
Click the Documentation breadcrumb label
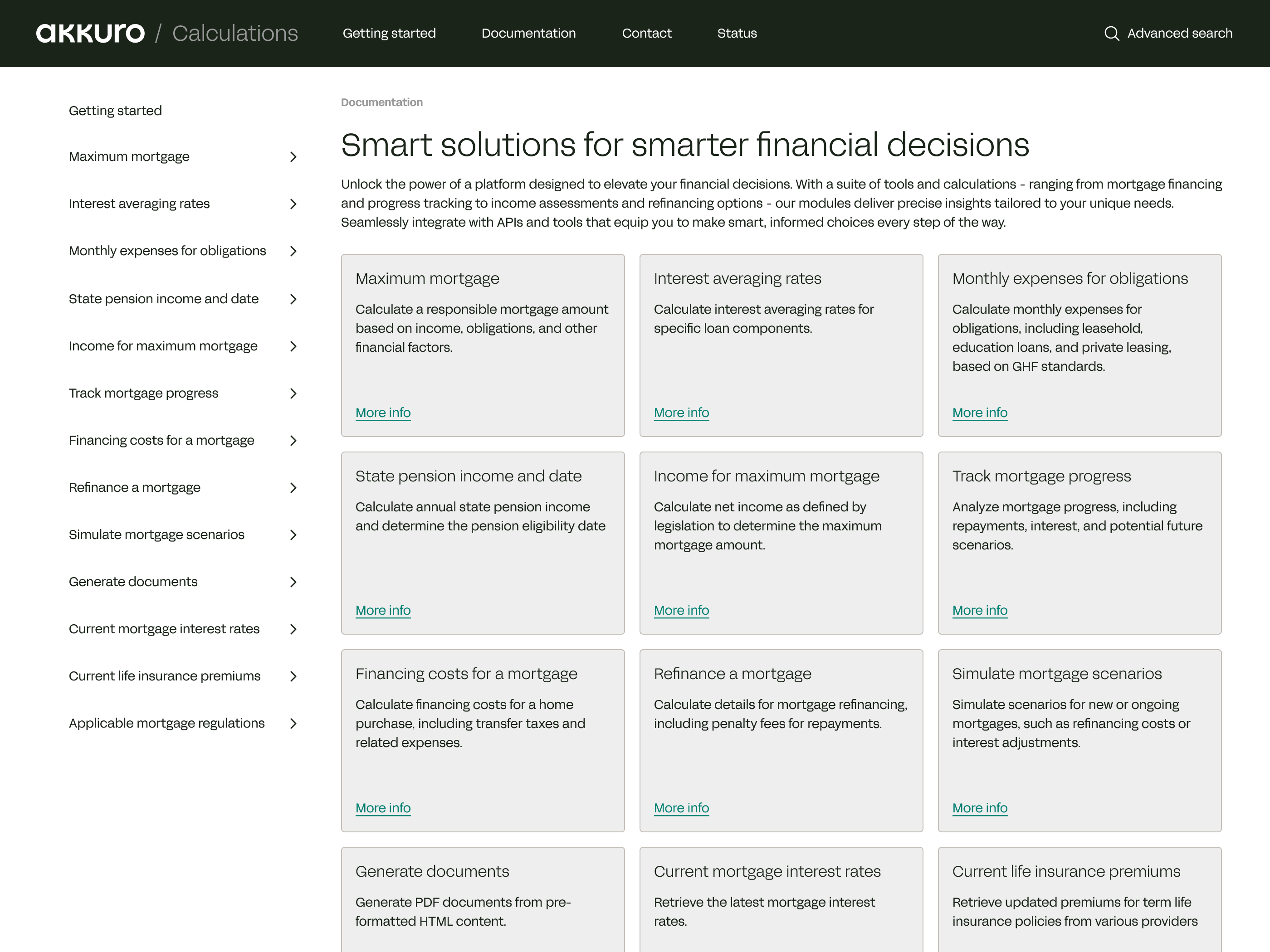[381, 102]
